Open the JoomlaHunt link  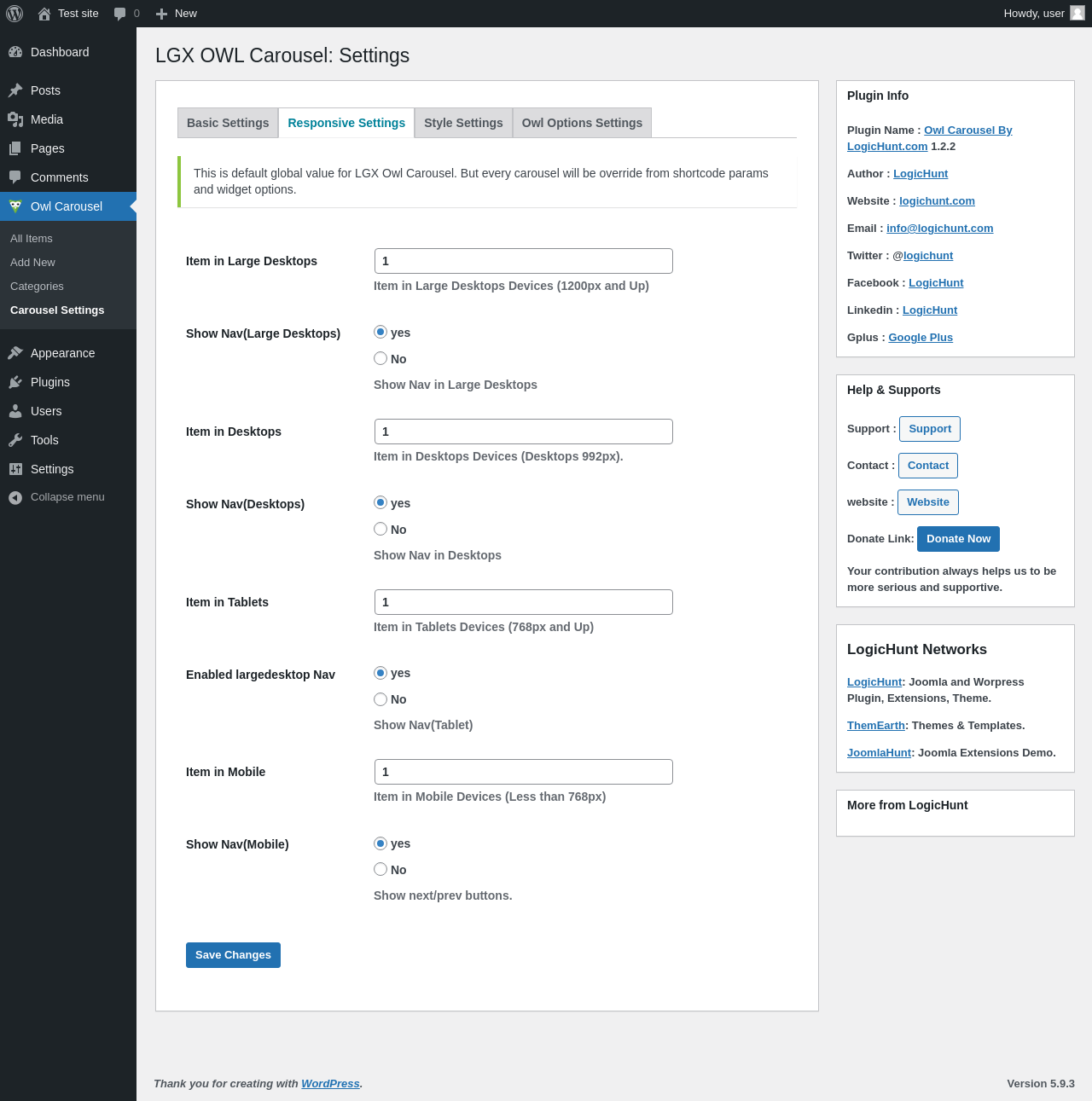point(880,753)
